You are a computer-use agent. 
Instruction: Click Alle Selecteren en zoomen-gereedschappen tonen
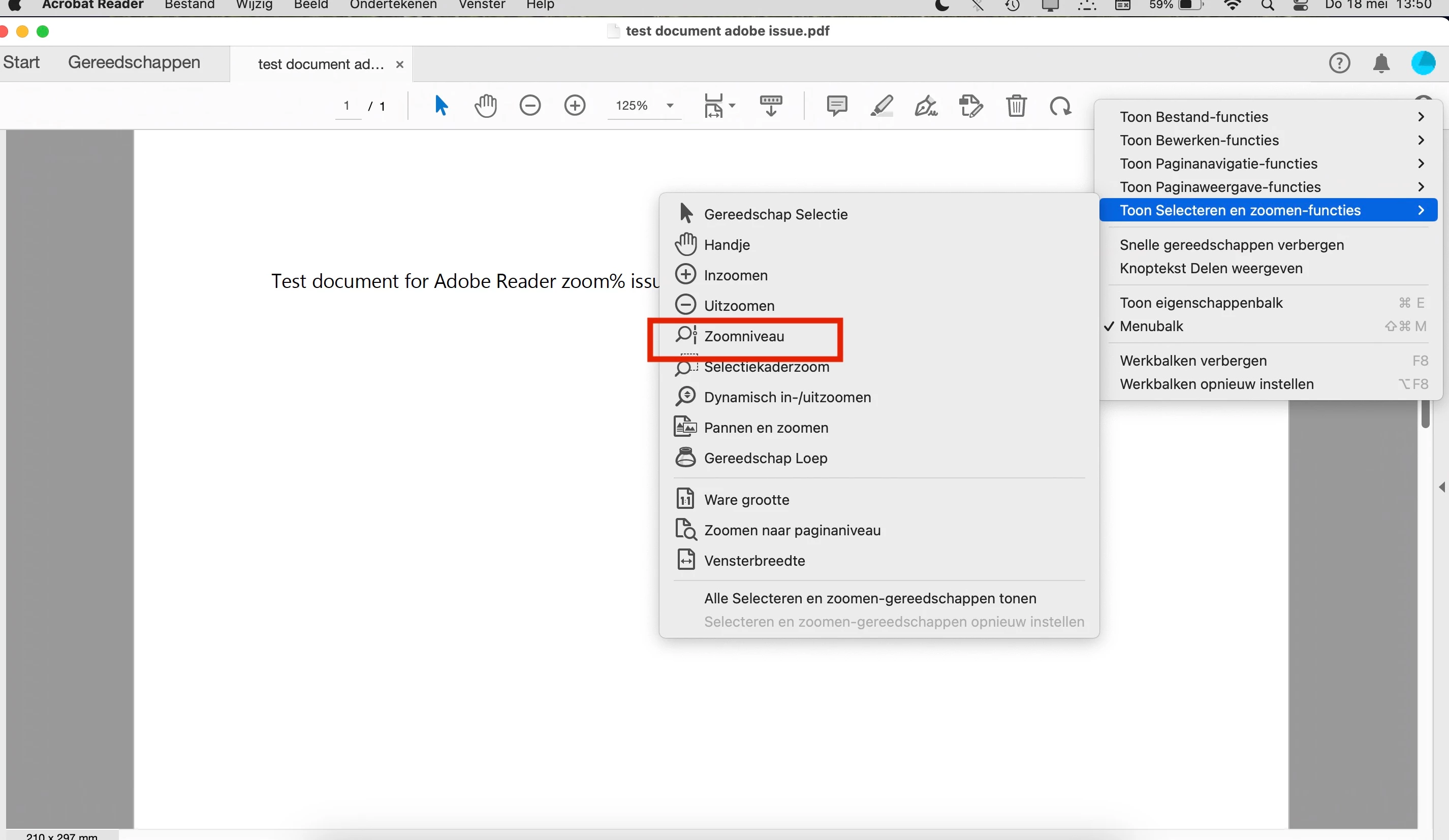click(869, 599)
